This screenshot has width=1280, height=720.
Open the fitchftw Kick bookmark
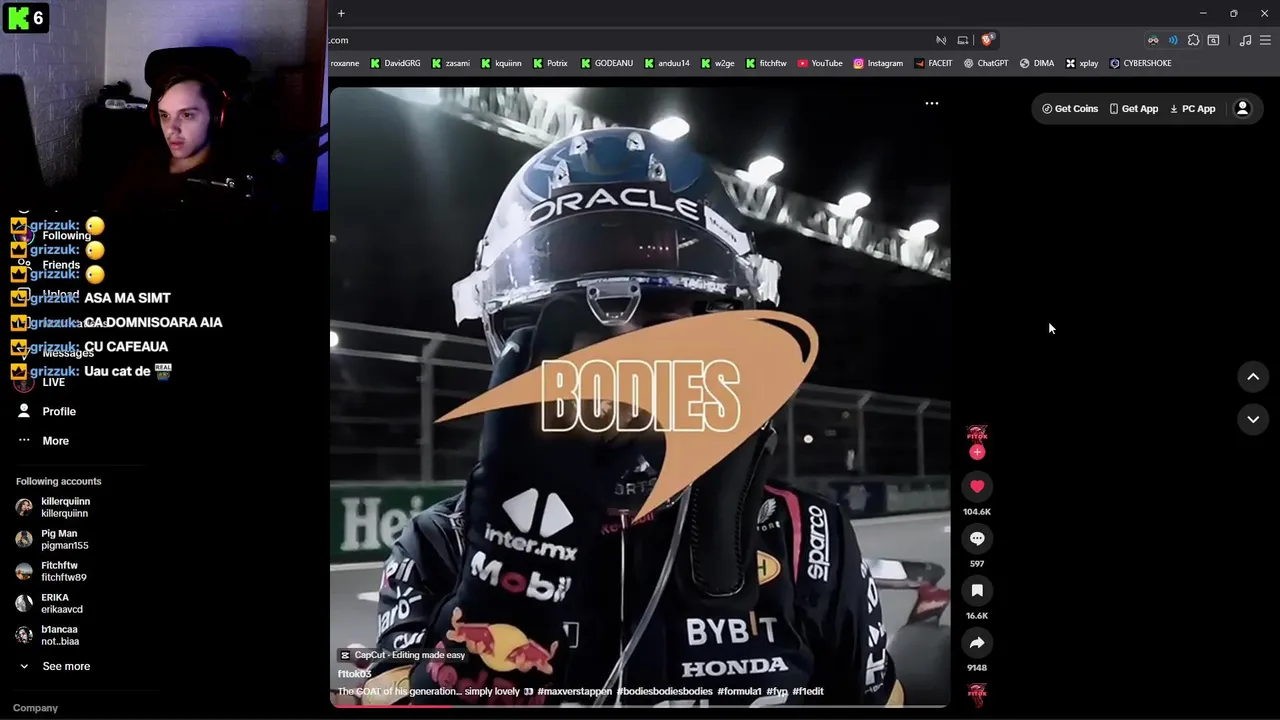coord(766,63)
